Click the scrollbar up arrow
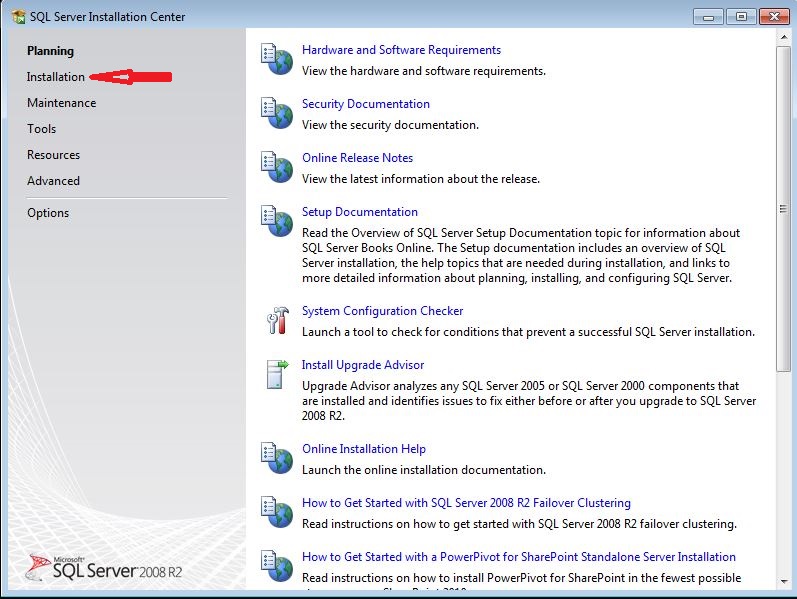The image size is (797, 599). (784, 37)
